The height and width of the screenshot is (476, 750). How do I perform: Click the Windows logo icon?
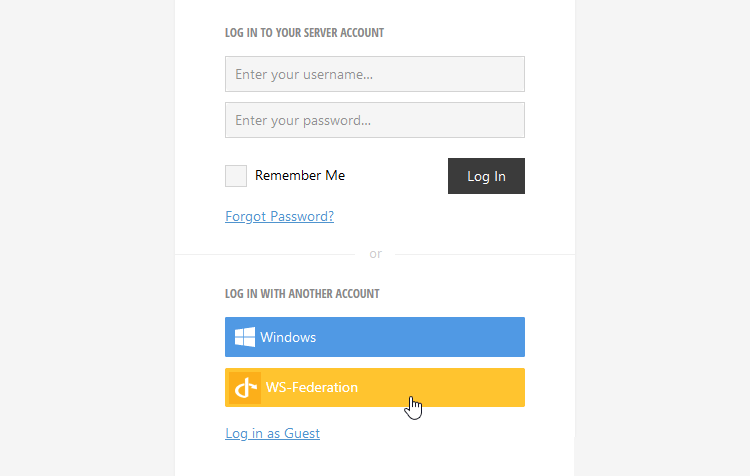click(x=244, y=337)
